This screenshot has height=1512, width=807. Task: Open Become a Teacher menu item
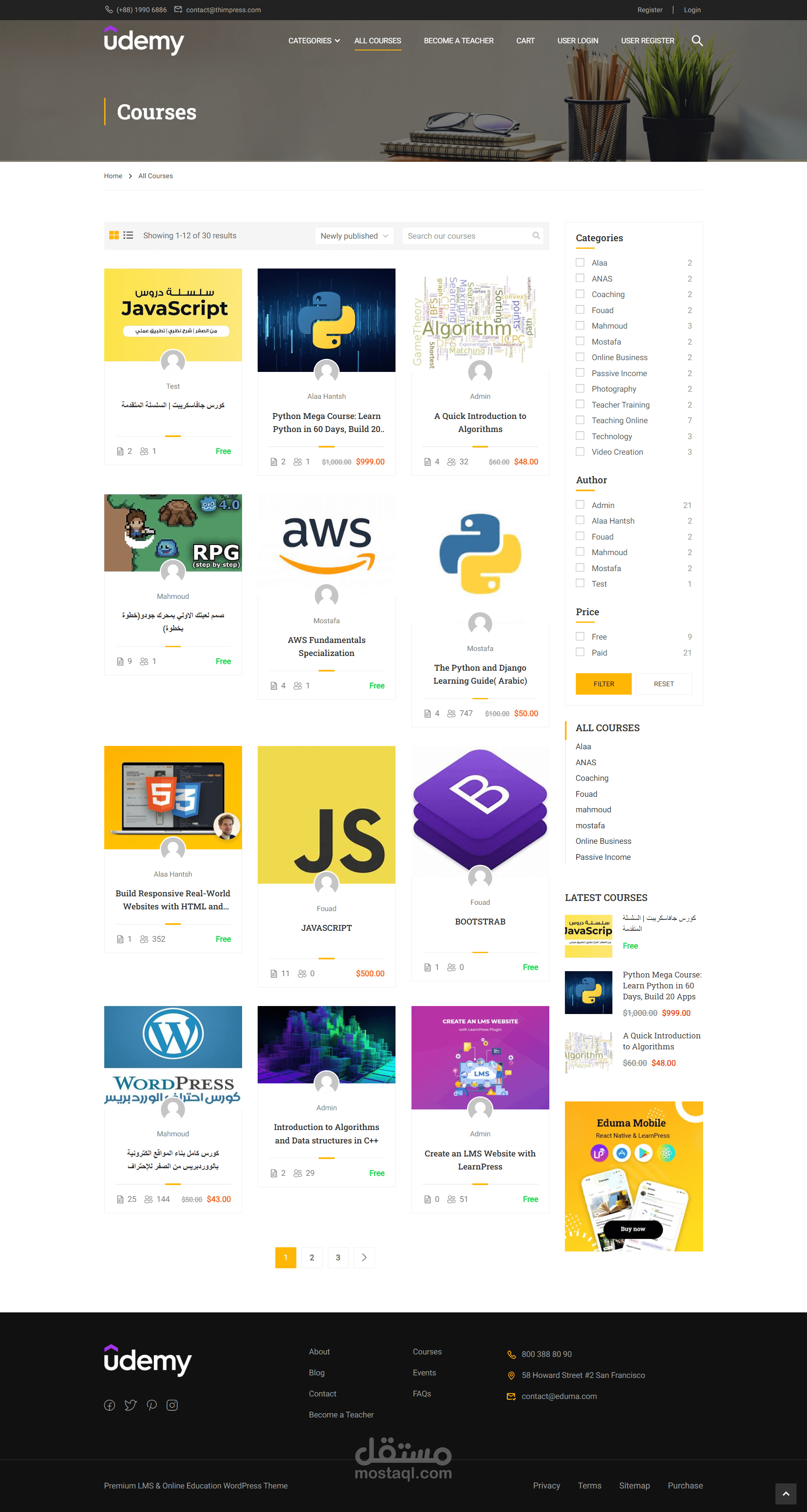point(459,40)
